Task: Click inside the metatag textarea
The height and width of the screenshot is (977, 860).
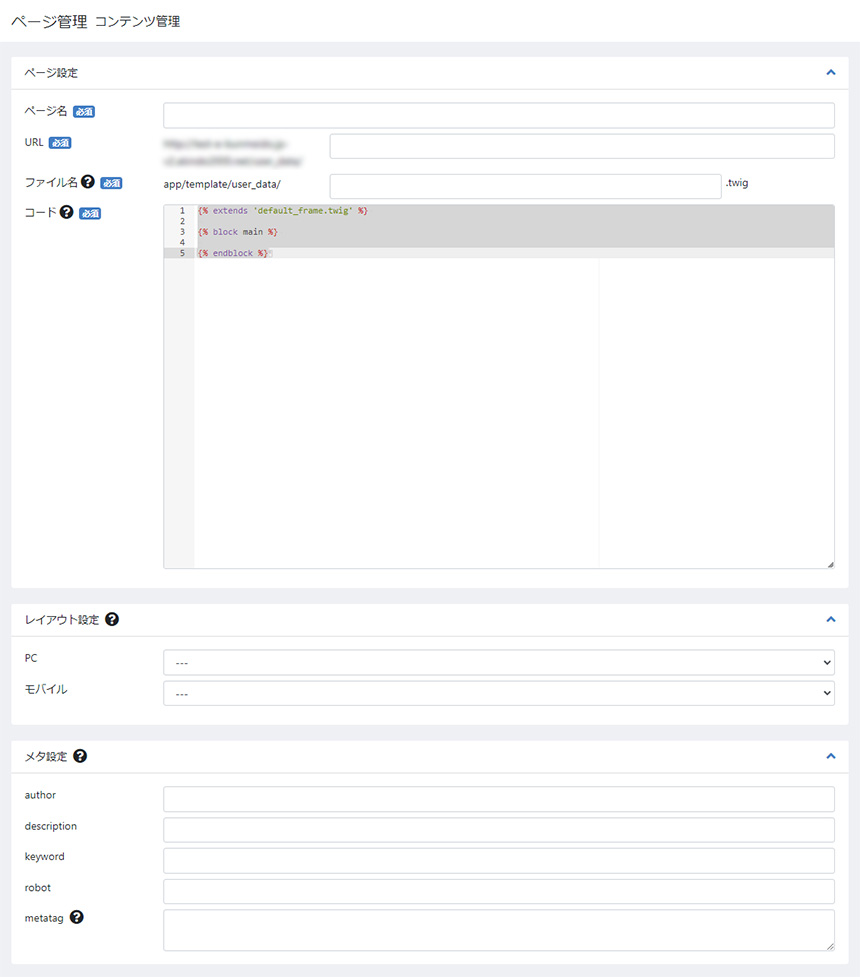Action: click(498, 929)
